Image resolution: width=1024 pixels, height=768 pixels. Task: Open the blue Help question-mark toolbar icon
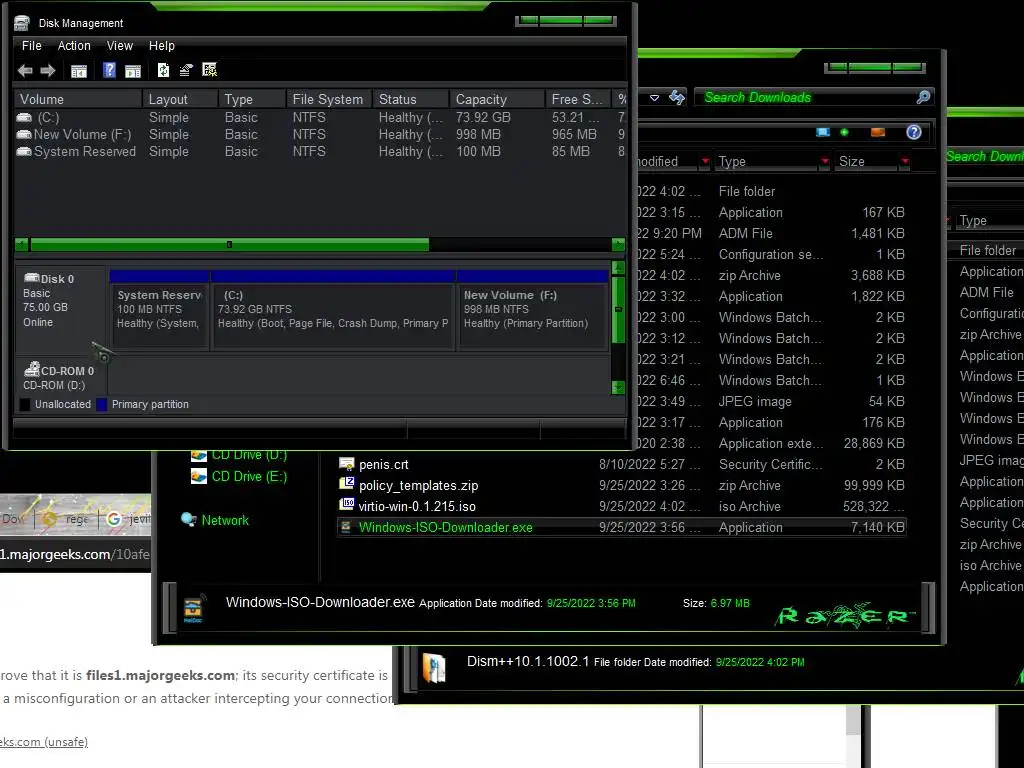point(109,70)
